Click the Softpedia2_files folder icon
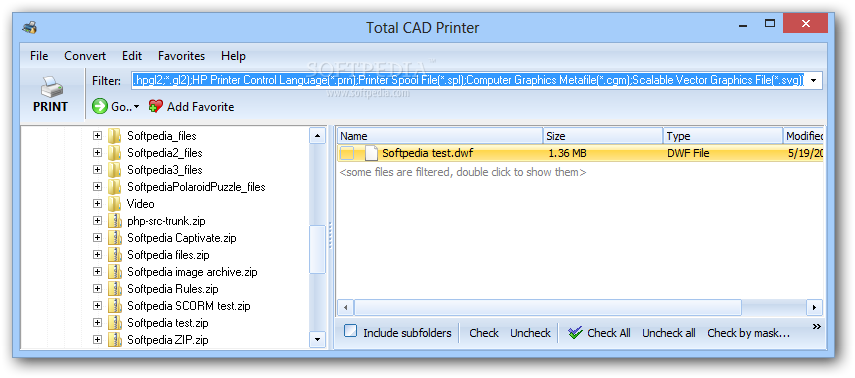The height and width of the screenshot is (378, 855). tap(114, 153)
